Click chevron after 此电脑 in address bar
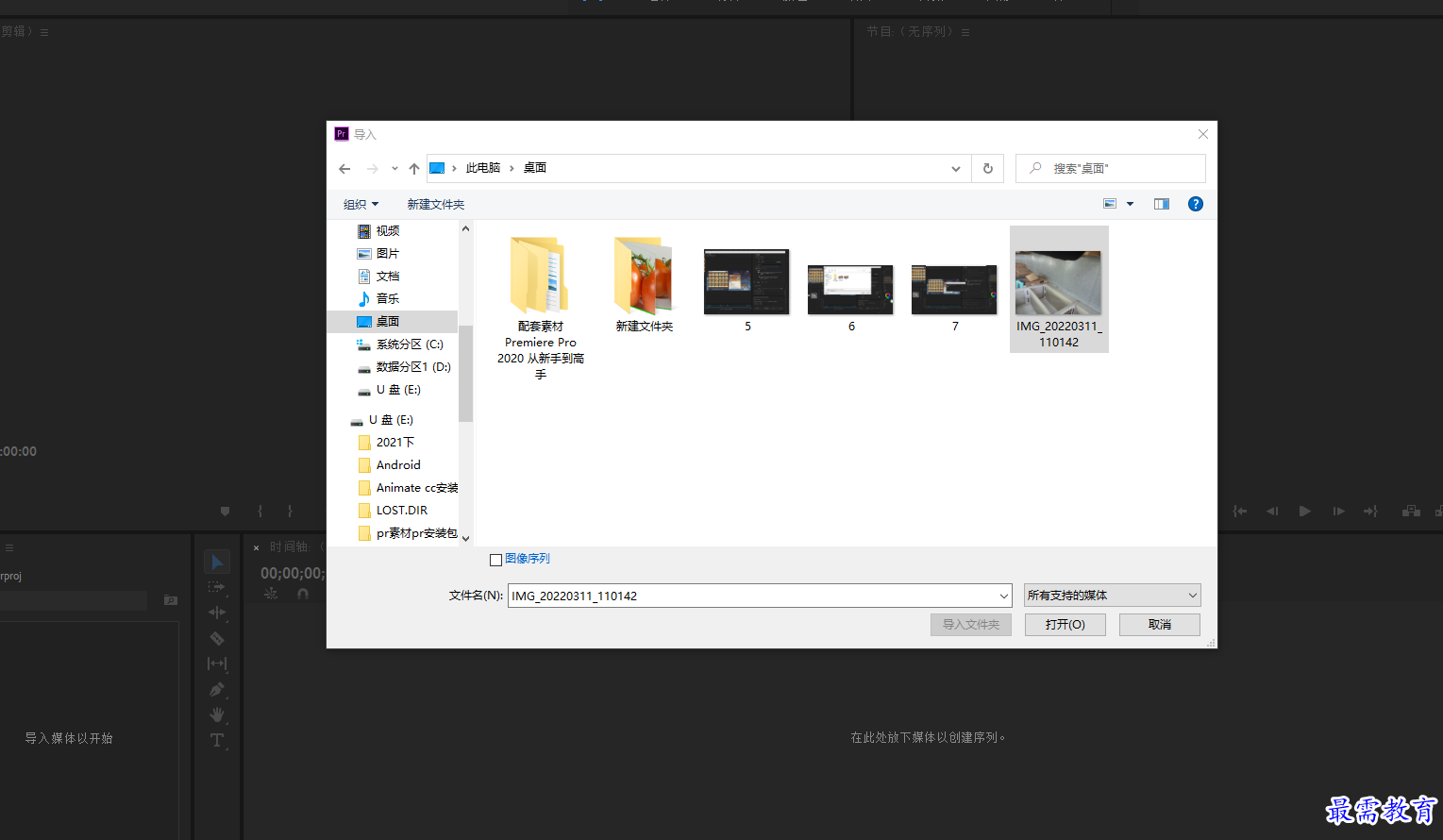This screenshot has height=840, width=1443. [x=512, y=168]
